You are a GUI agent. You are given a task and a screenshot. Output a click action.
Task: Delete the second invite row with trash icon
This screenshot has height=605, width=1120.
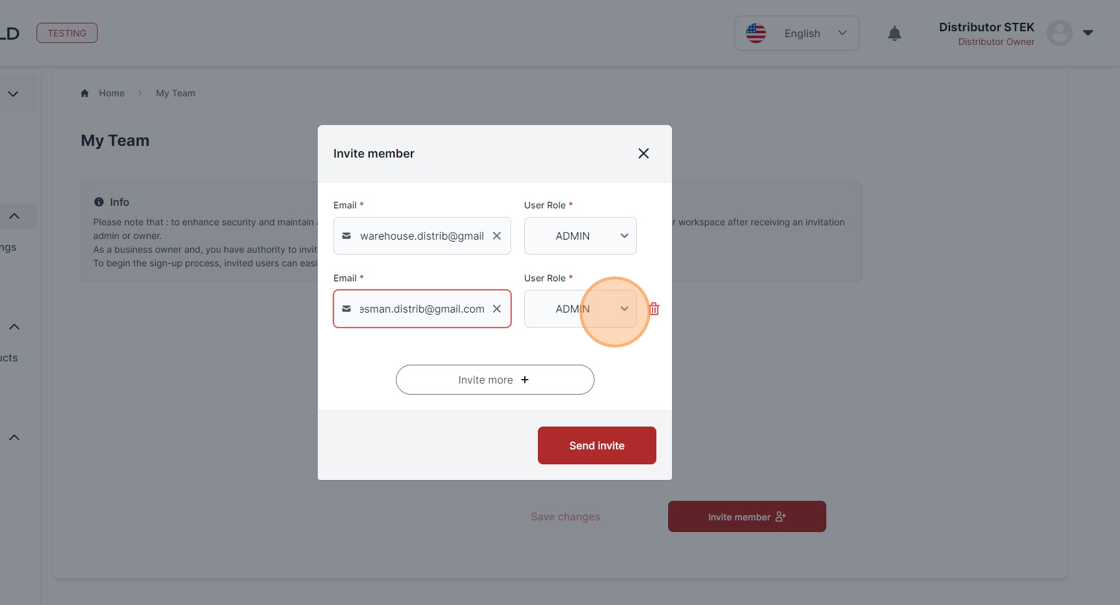click(x=654, y=309)
